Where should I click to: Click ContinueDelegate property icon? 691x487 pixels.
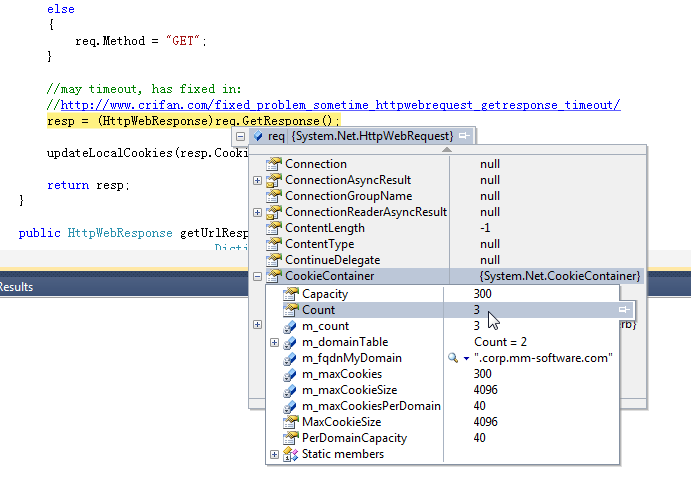tap(273, 260)
